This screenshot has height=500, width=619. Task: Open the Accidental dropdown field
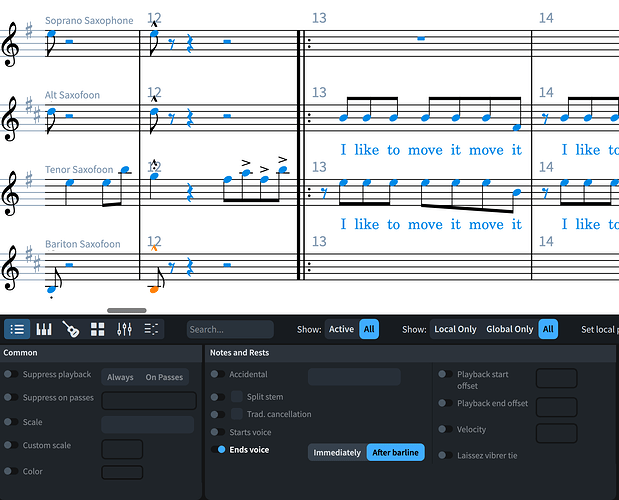354,376
